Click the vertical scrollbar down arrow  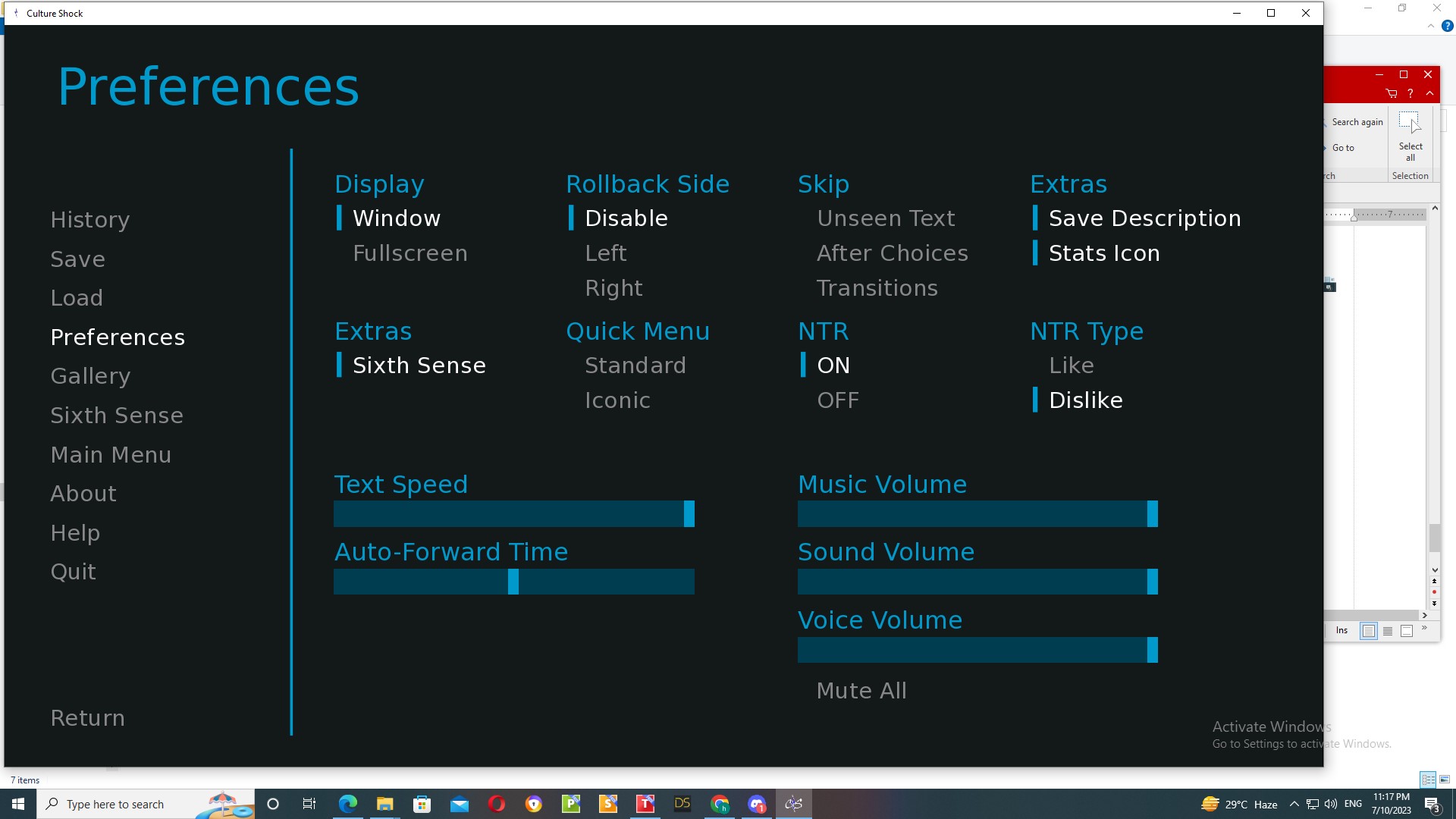(1435, 570)
